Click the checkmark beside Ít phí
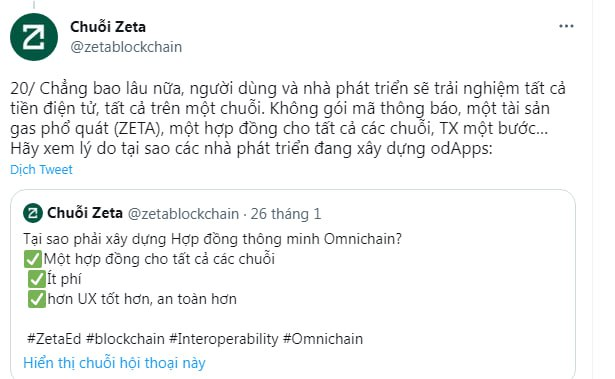This screenshot has height=379, width=615. [37, 279]
